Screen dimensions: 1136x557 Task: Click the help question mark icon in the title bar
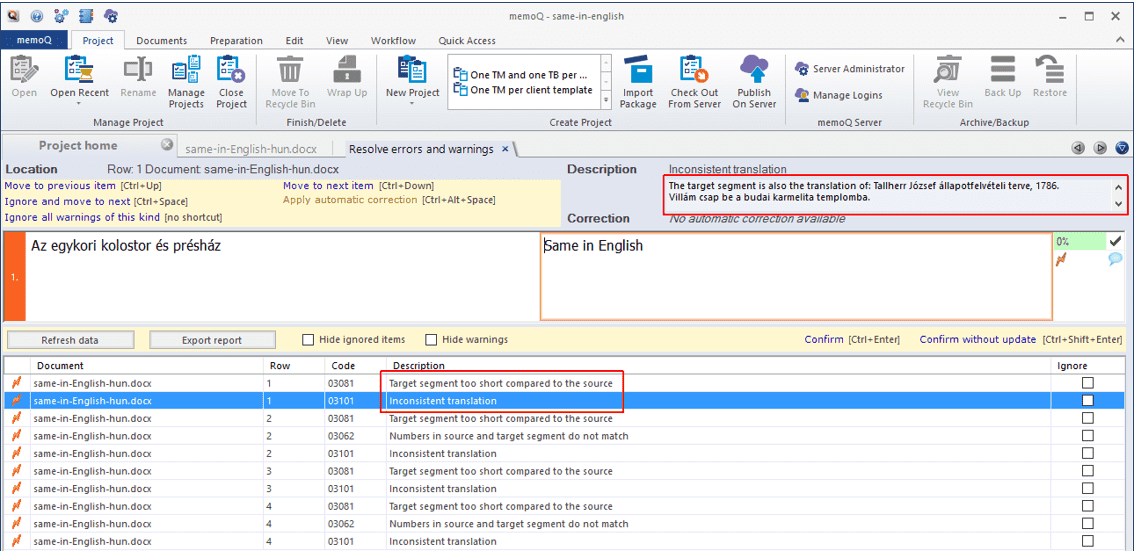coord(37,15)
